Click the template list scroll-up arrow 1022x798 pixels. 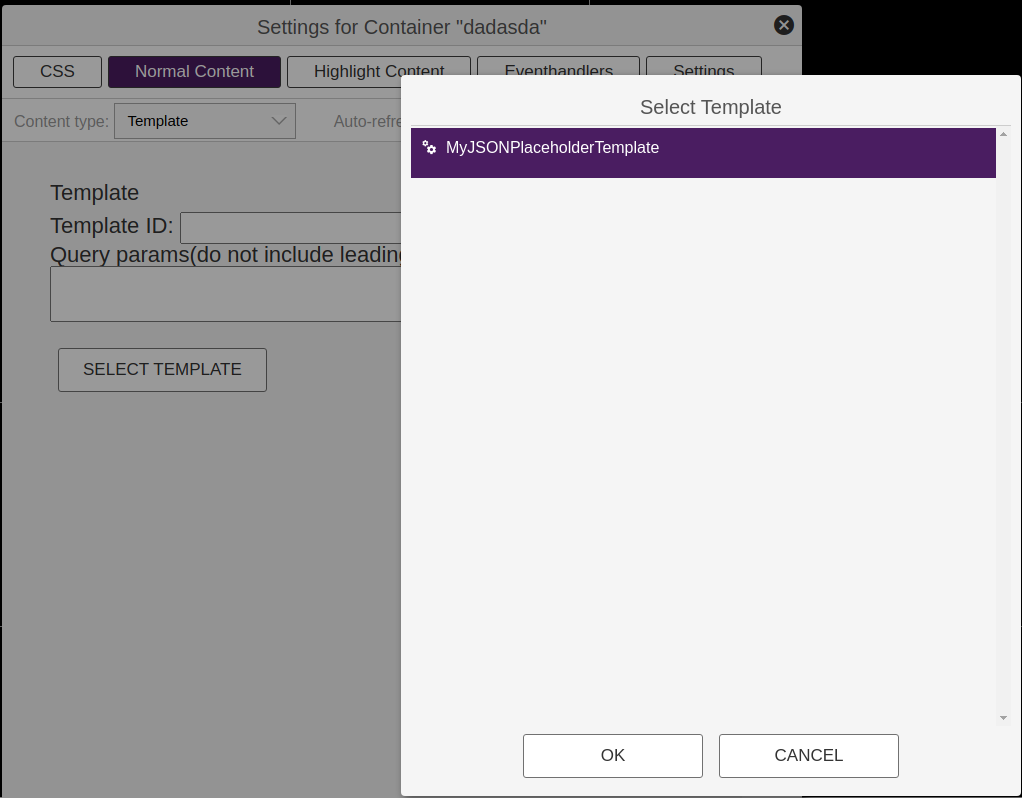pyautogui.click(x=1003, y=135)
